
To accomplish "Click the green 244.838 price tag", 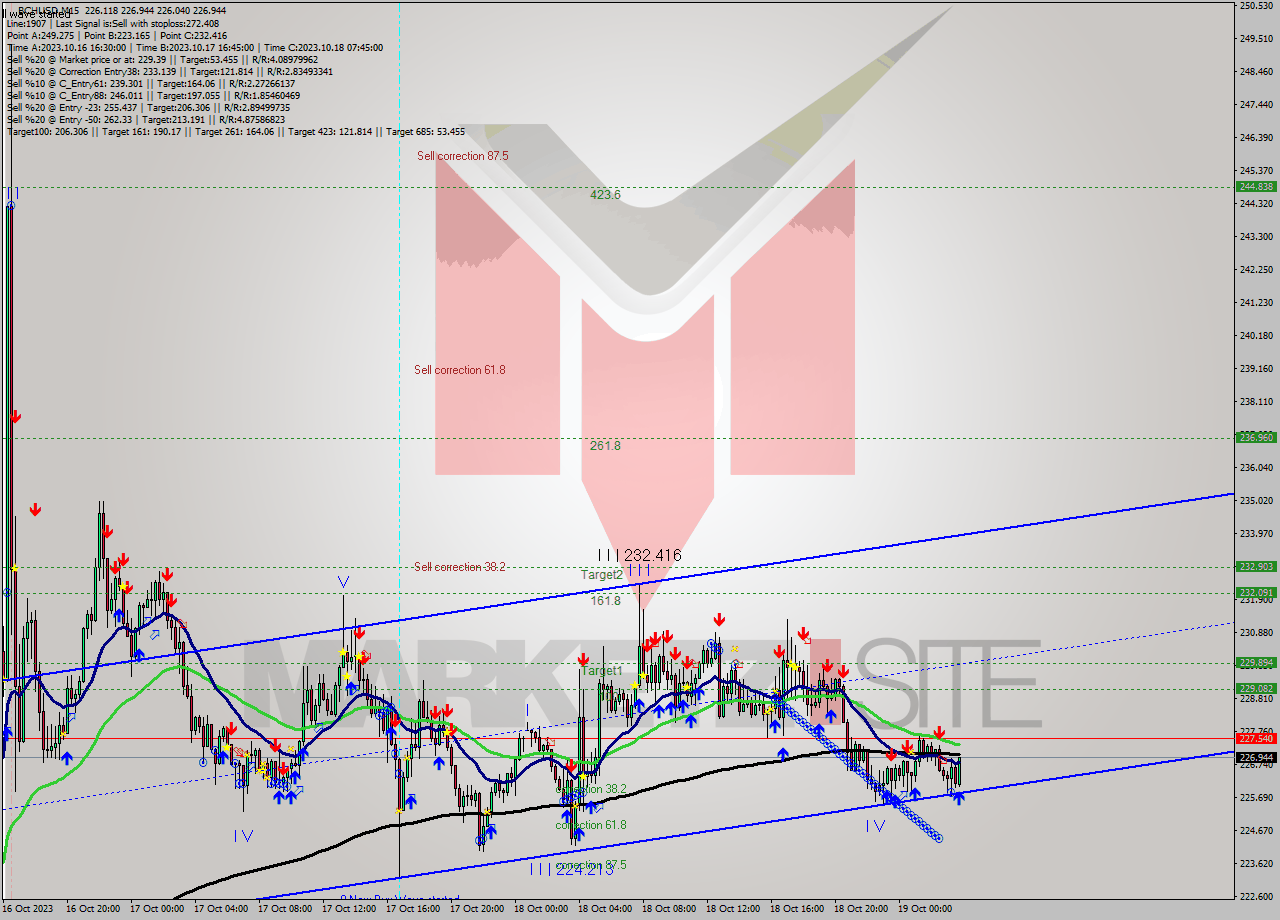I will [x=1255, y=187].
